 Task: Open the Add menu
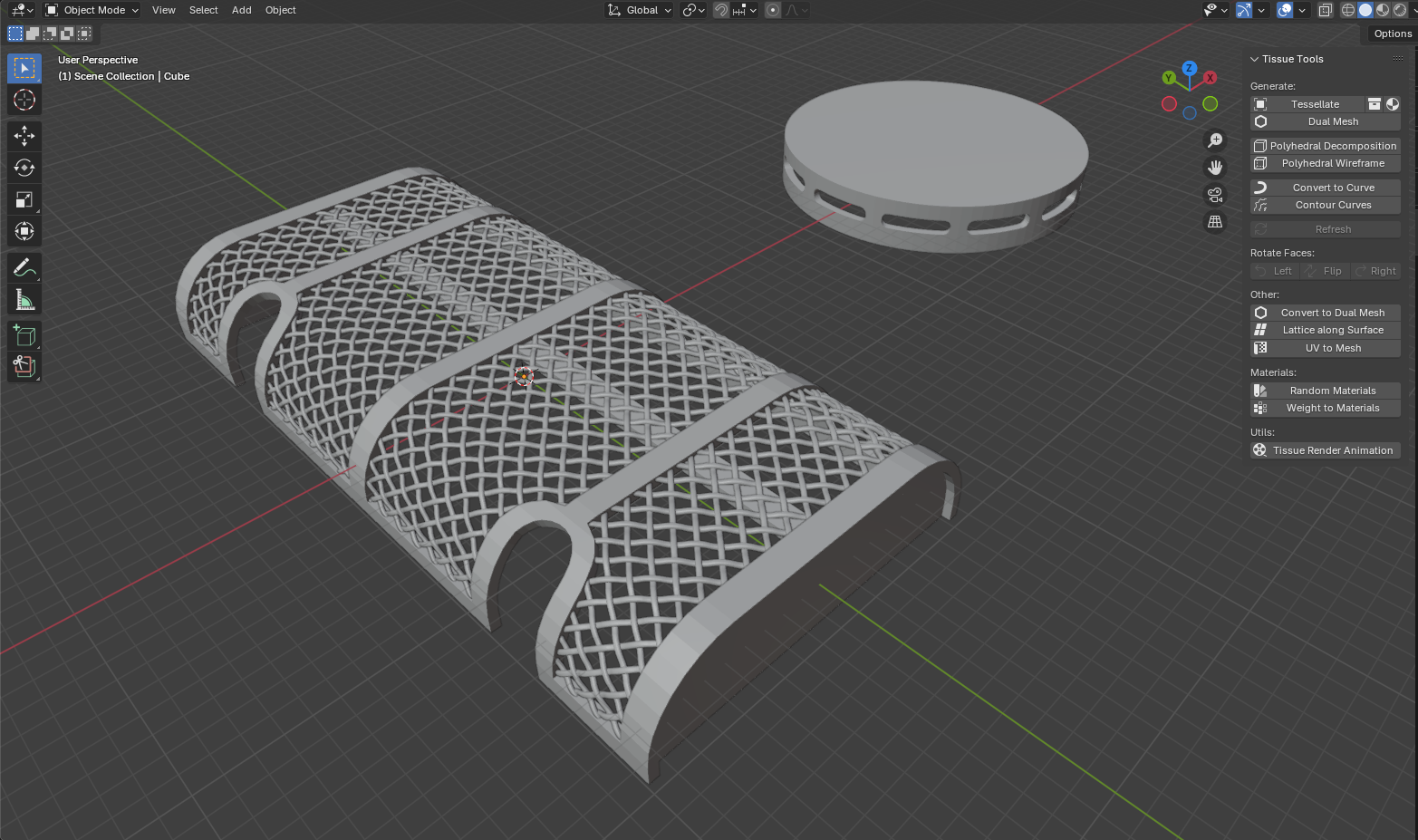241,10
